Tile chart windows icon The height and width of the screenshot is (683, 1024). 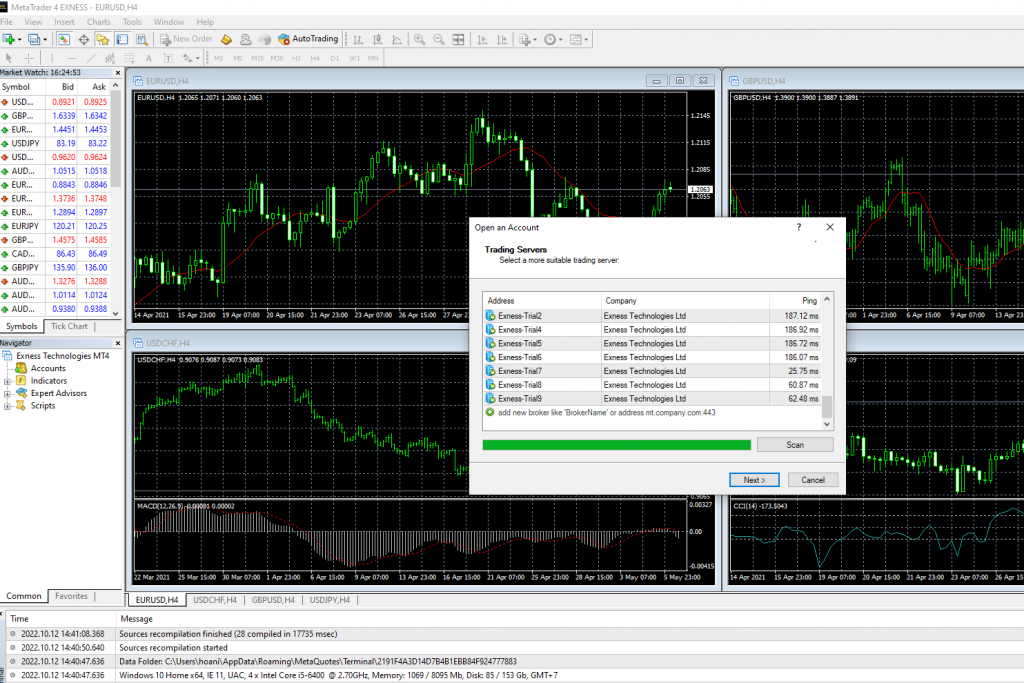458,39
